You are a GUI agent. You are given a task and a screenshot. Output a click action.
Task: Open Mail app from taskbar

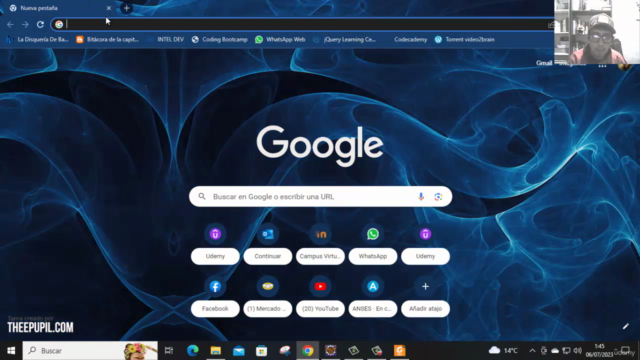point(239,351)
